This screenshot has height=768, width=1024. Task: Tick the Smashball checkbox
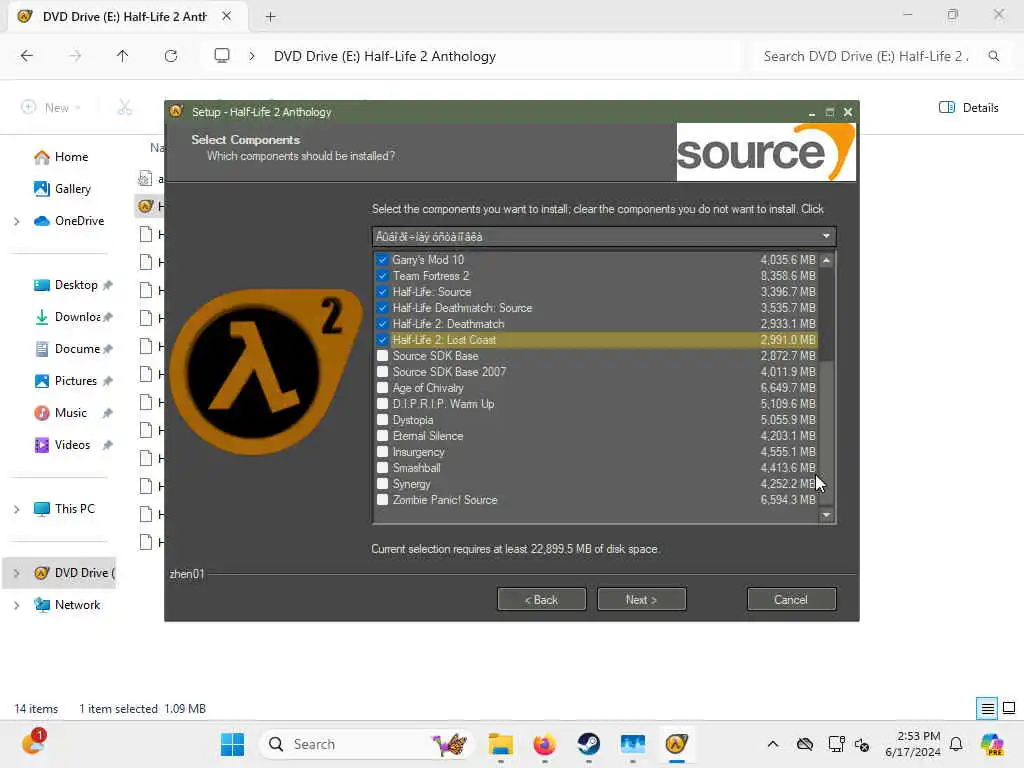(x=383, y=468)
